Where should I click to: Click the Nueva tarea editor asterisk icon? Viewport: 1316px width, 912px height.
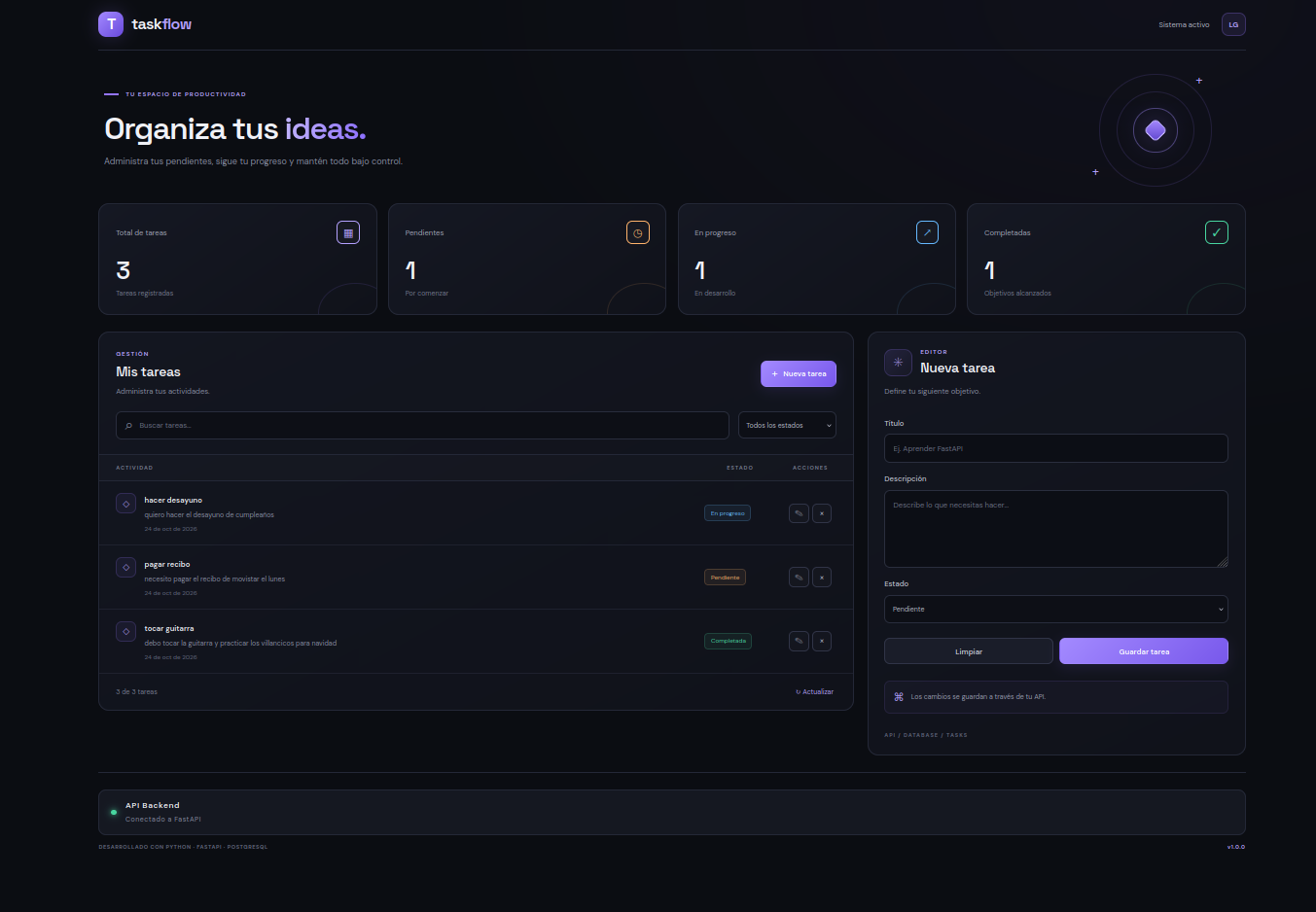898,363
